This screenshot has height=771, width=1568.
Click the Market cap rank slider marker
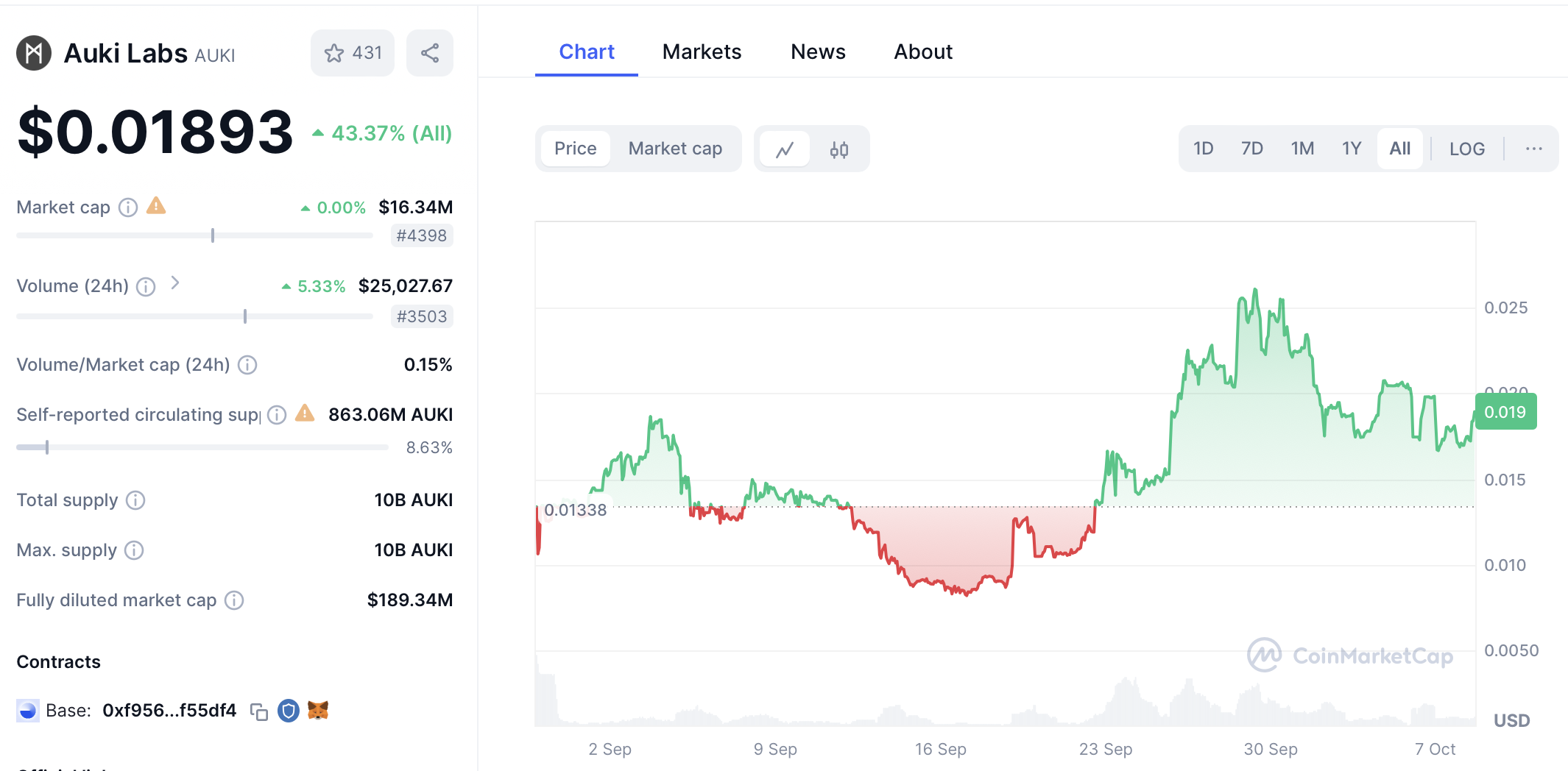coord(213,235)
